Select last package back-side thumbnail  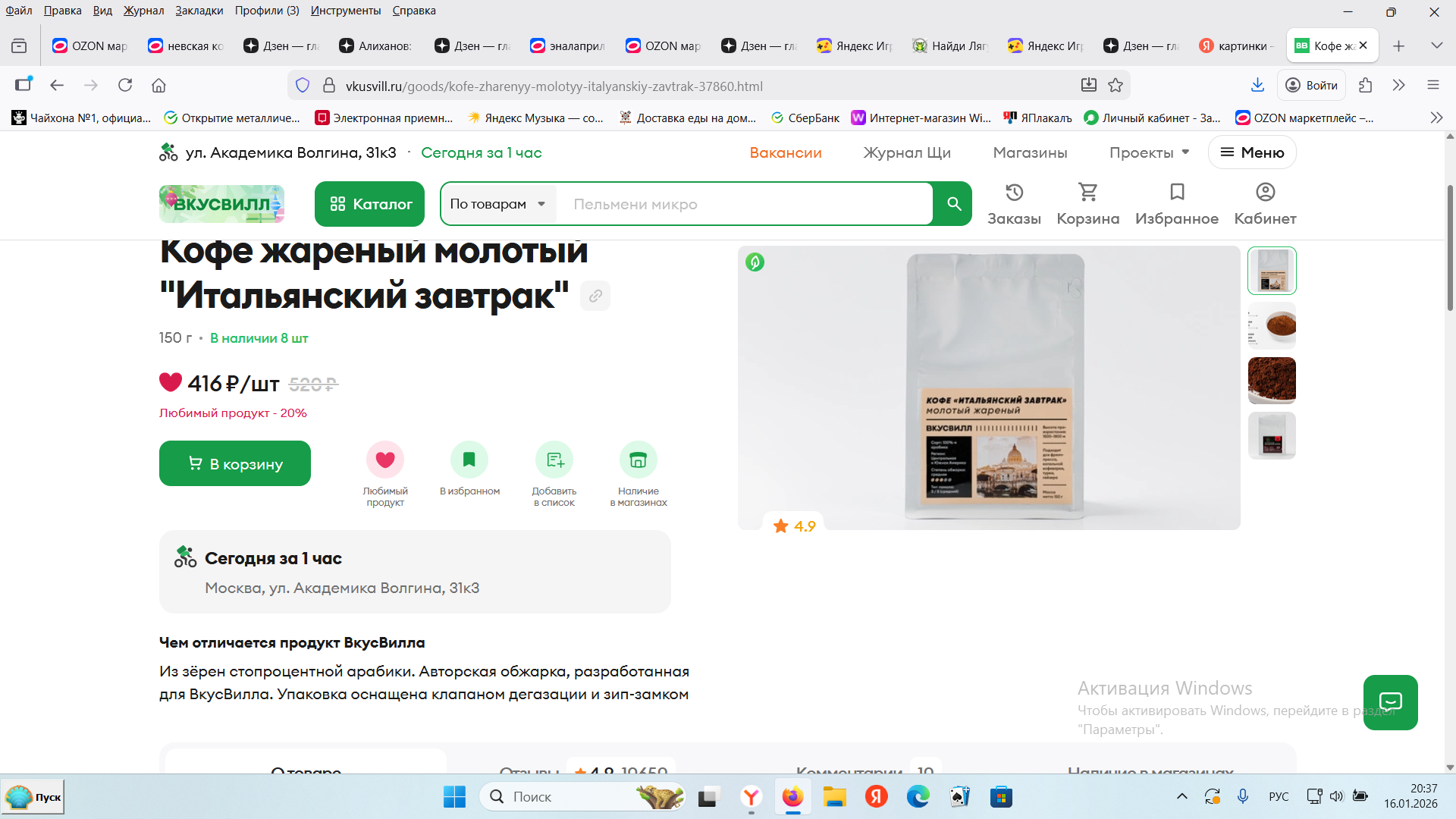click(1272, 435)
